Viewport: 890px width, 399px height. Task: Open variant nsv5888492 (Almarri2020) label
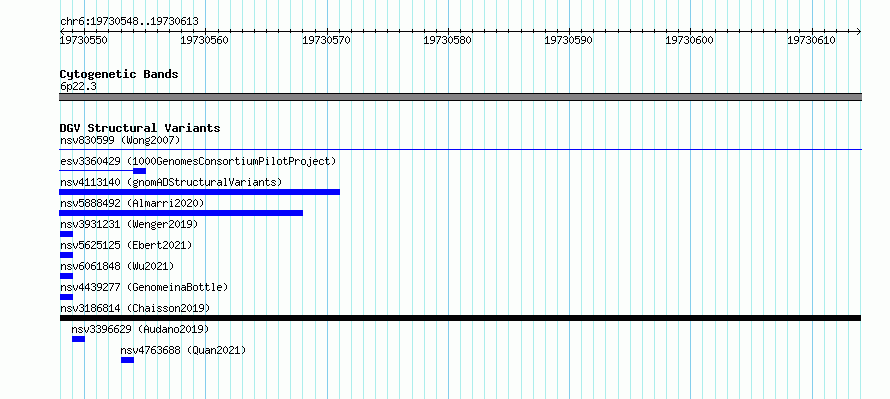click(x=132, y=203)
